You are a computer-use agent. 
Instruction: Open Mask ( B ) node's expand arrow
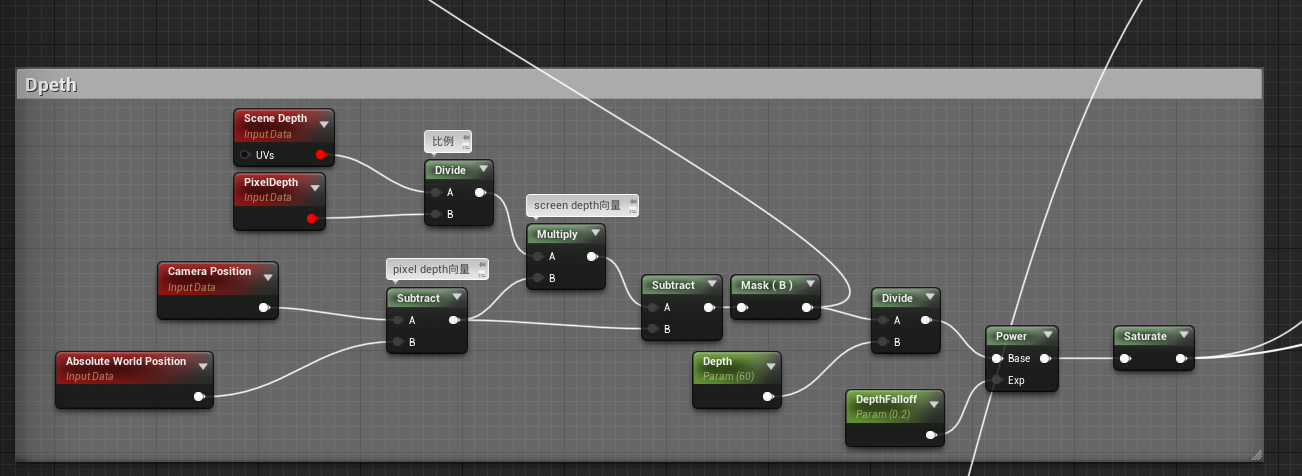pos(810,285)
